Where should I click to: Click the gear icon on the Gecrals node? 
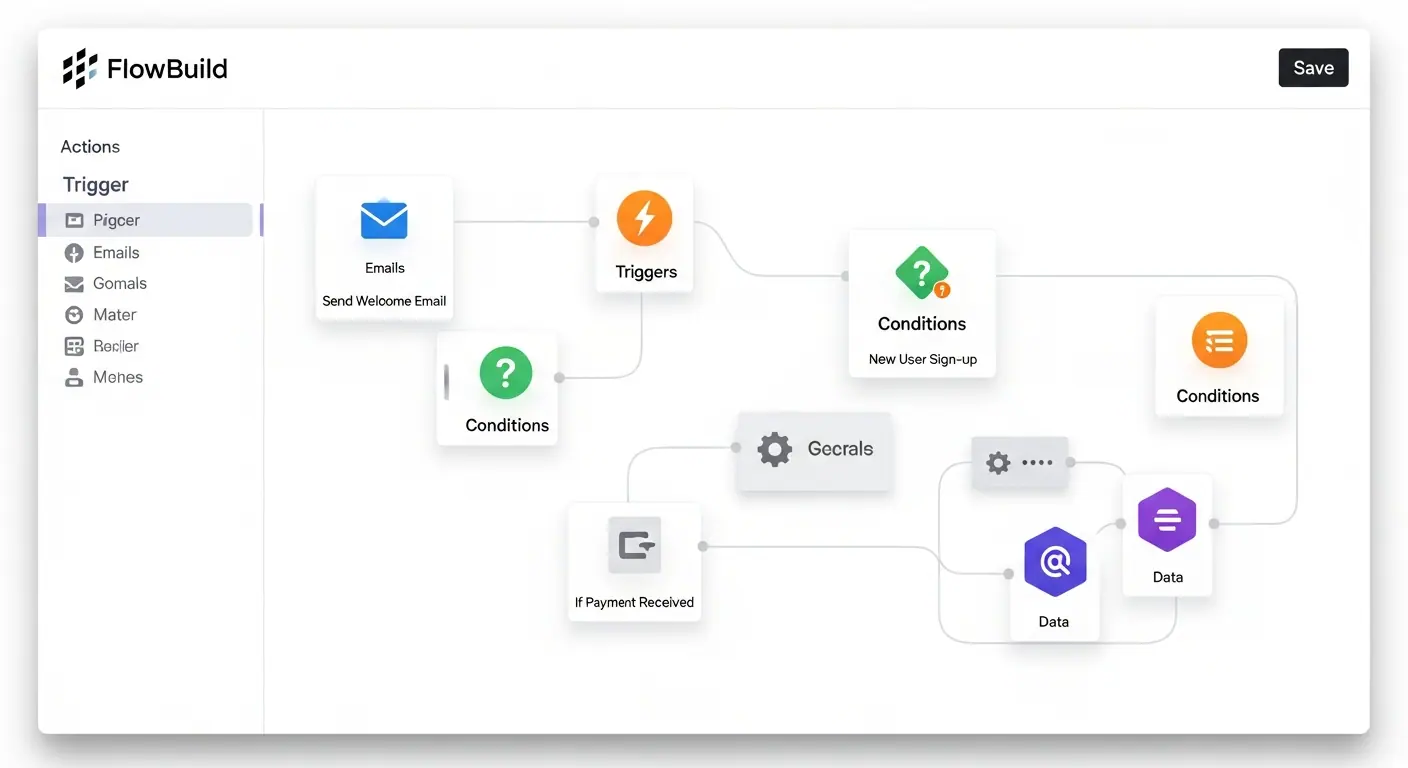(775, 449)
